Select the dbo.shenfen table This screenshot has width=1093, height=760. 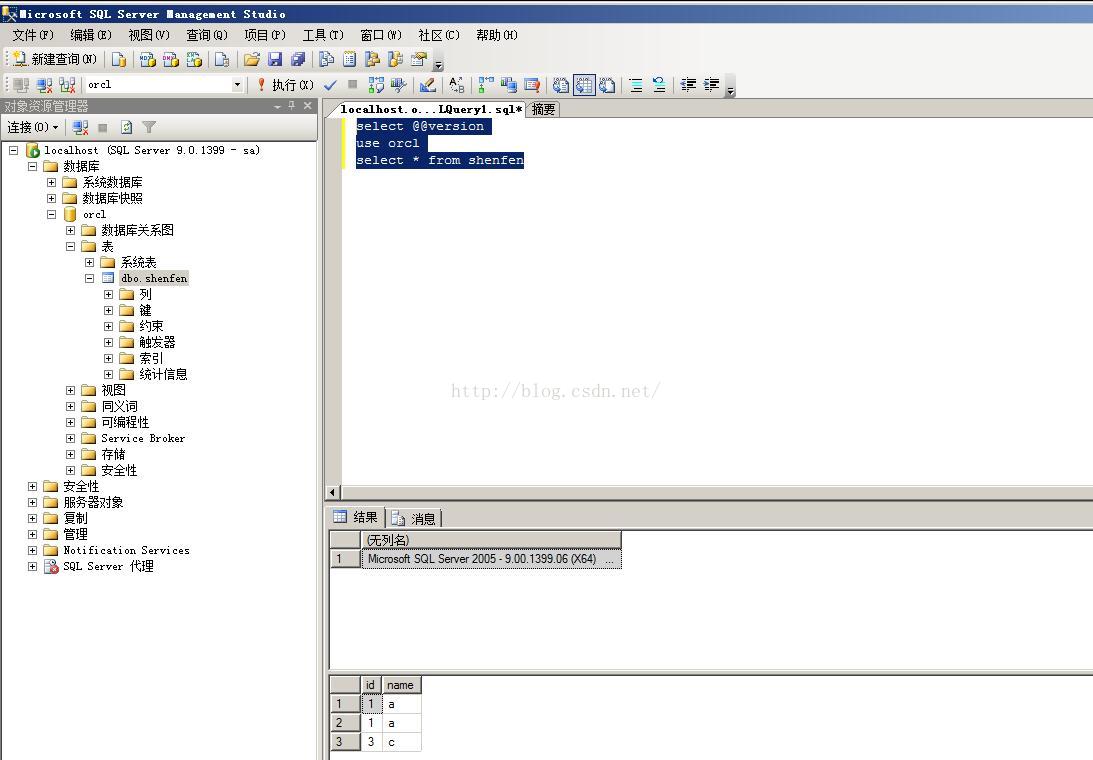point(154,278)
